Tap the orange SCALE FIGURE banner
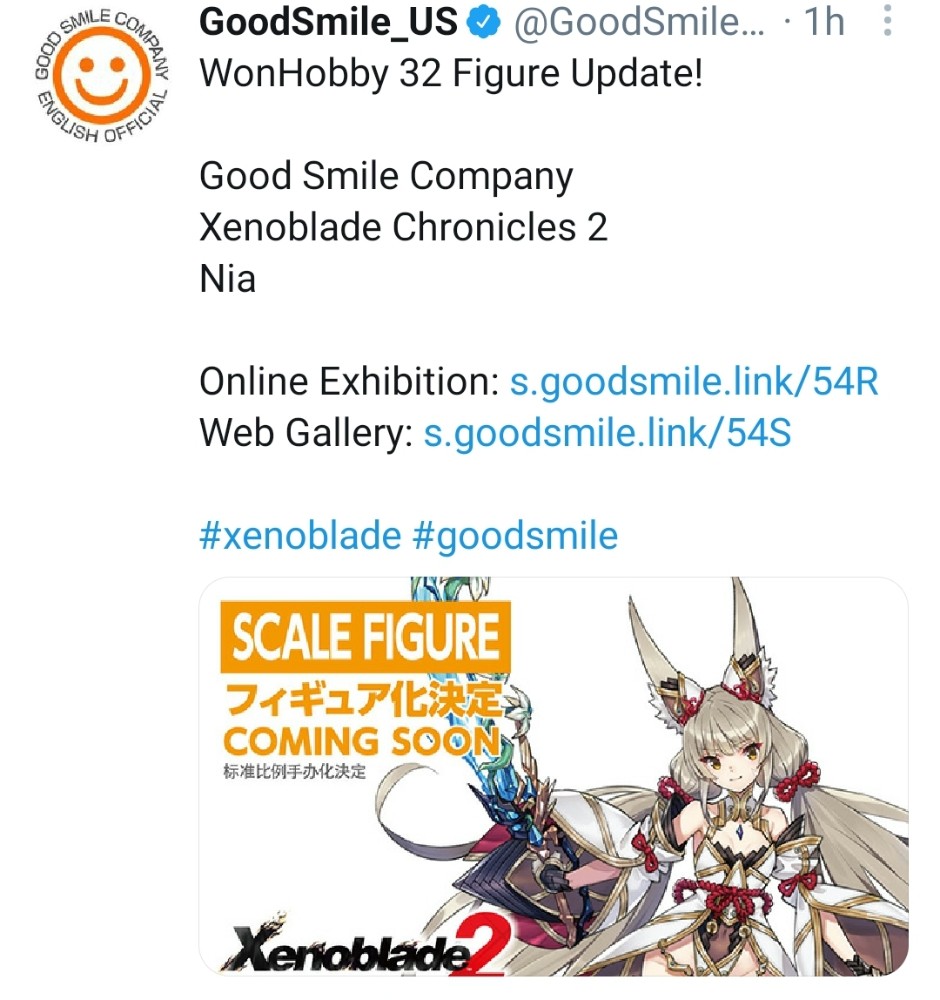 pyautogui.click(x=365, y=636)
